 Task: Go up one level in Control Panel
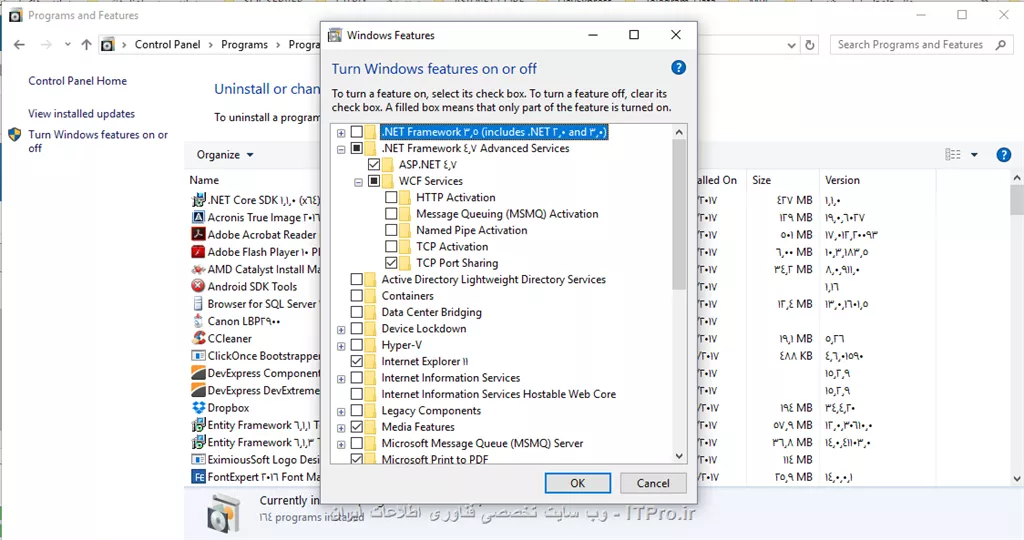pyautogui.click(x=86, y=44)
